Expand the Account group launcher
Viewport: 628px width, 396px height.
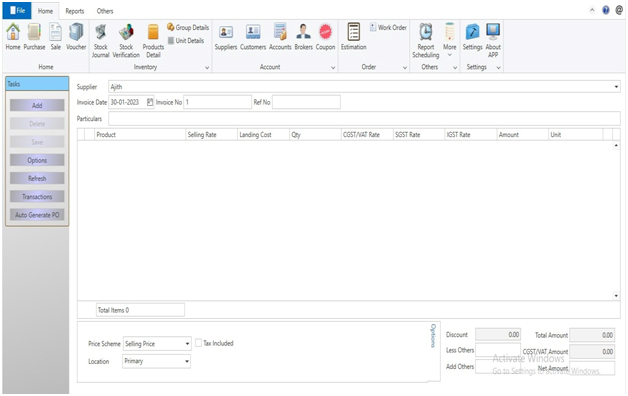[333, 68]
